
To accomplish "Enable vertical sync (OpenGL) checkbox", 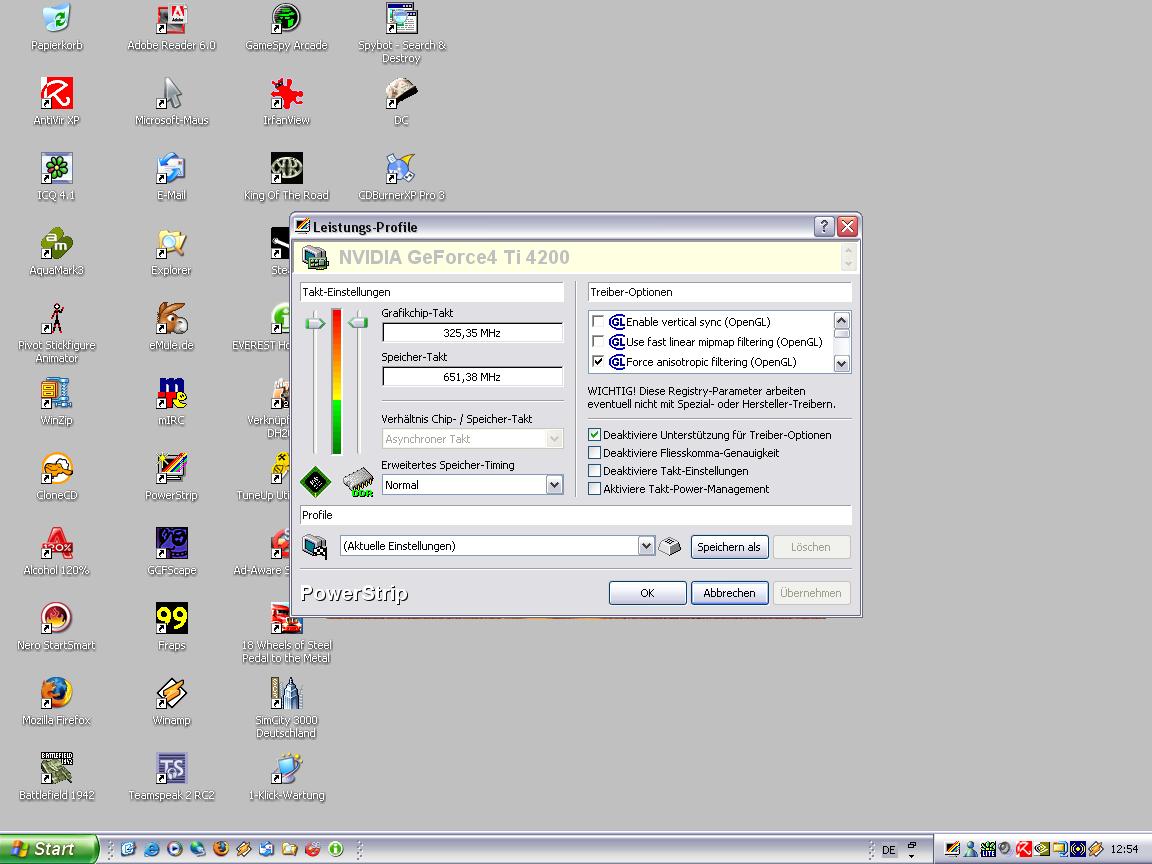I will coord(598,322).
